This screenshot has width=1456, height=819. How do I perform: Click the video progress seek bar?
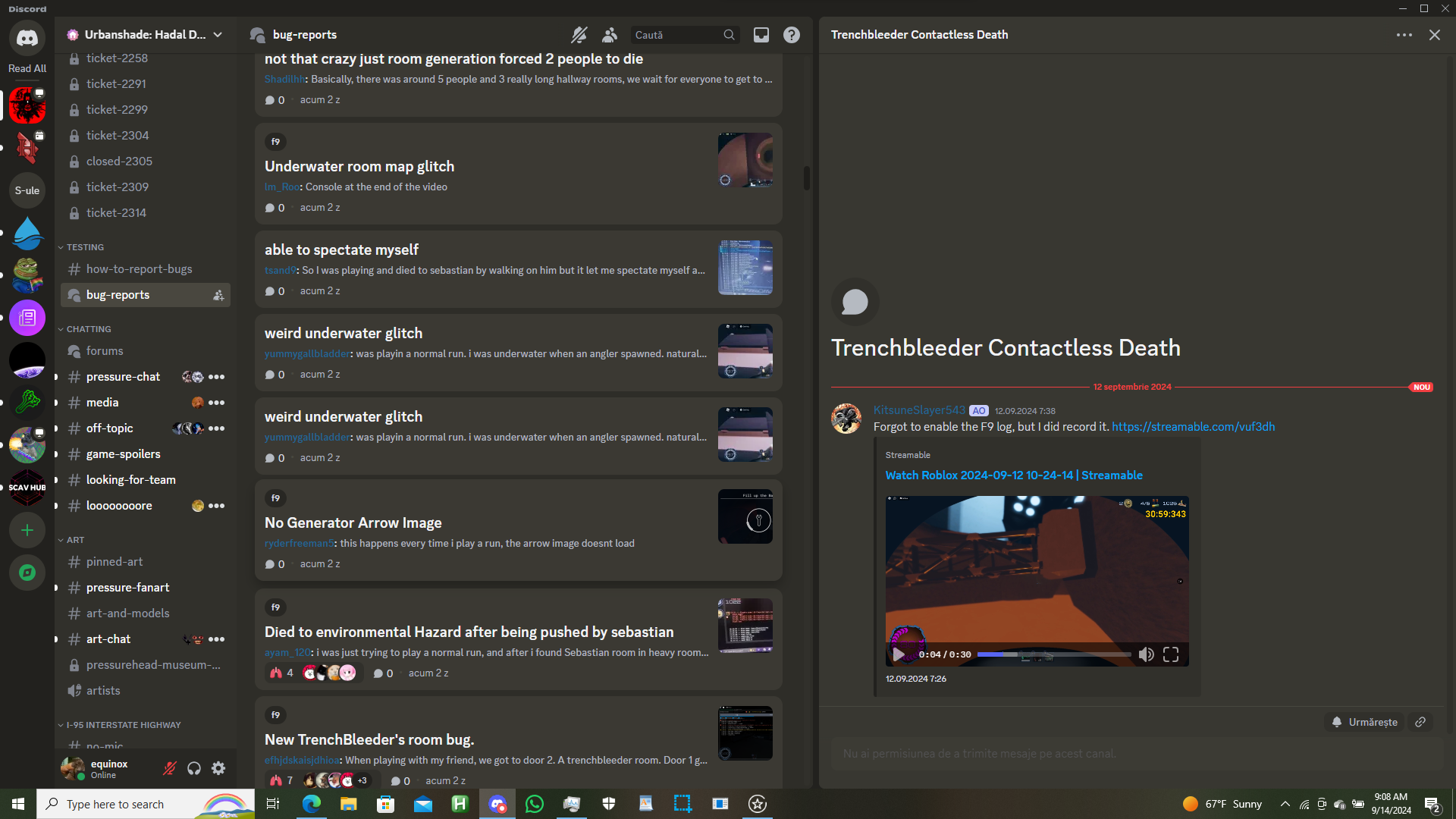click(x=1053, y=654)
